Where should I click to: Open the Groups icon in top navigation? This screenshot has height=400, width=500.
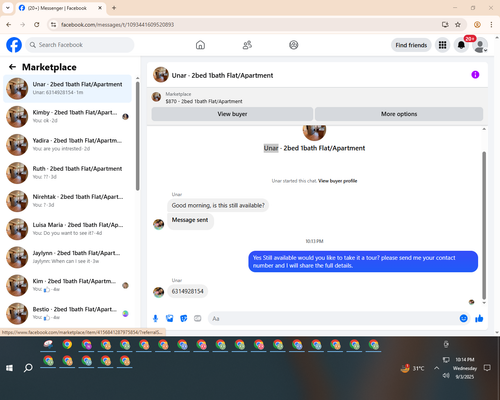coord(294,45)
